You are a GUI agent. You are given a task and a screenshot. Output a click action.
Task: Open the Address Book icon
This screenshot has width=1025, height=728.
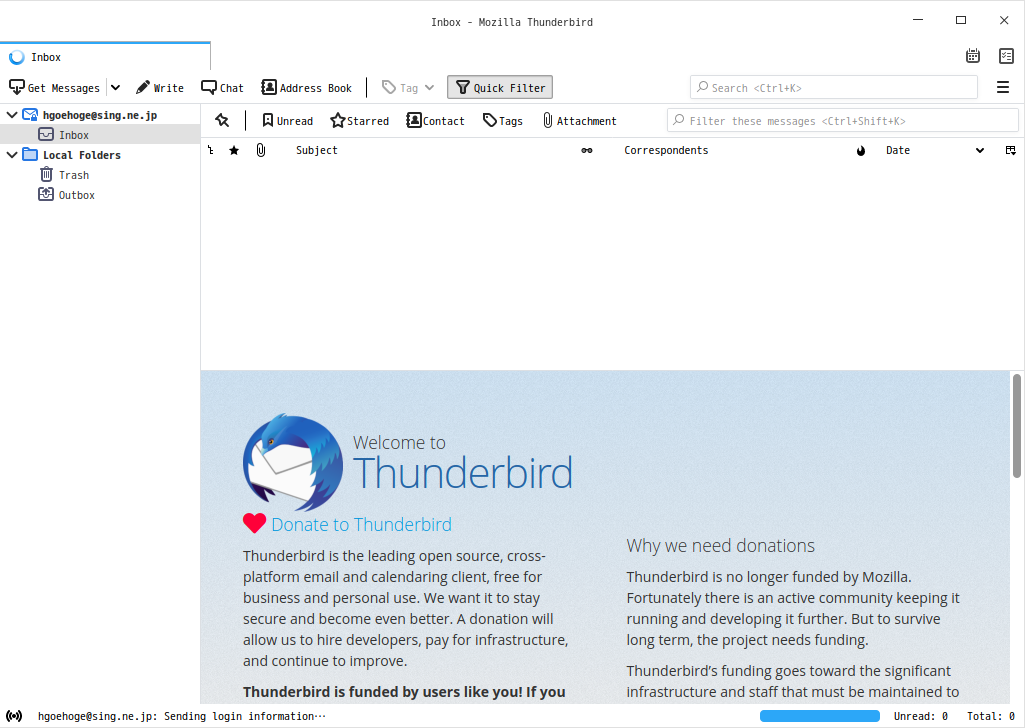(x=269, y=88)
